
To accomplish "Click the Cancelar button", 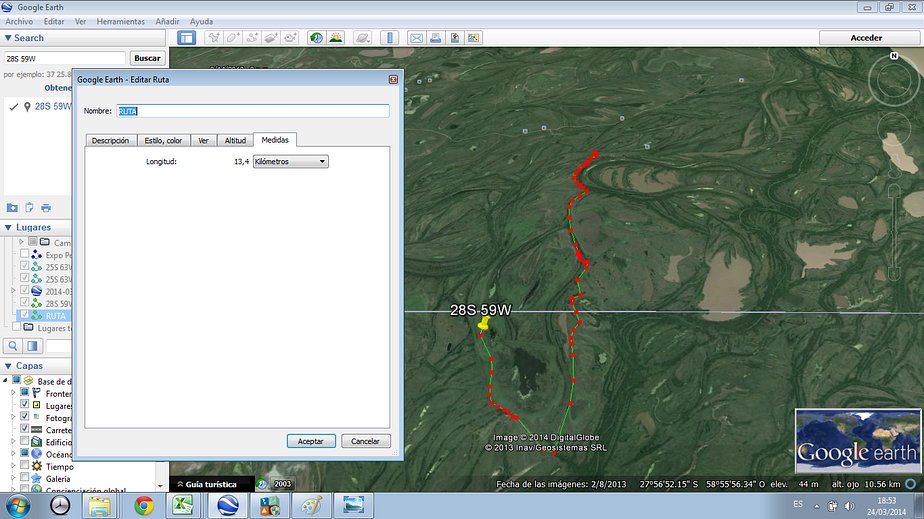I will pos(365,441).
